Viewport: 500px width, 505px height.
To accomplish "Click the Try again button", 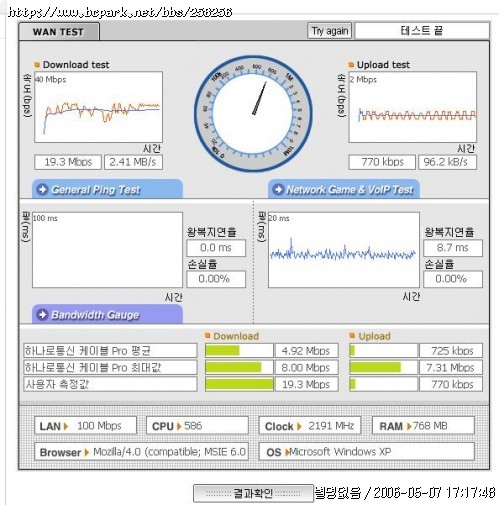I will pos(329,31).
